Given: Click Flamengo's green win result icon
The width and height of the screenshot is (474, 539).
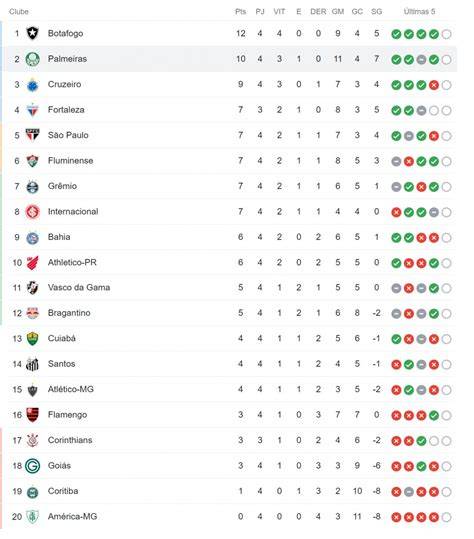Looking at the screenshot, I should 434,415.
